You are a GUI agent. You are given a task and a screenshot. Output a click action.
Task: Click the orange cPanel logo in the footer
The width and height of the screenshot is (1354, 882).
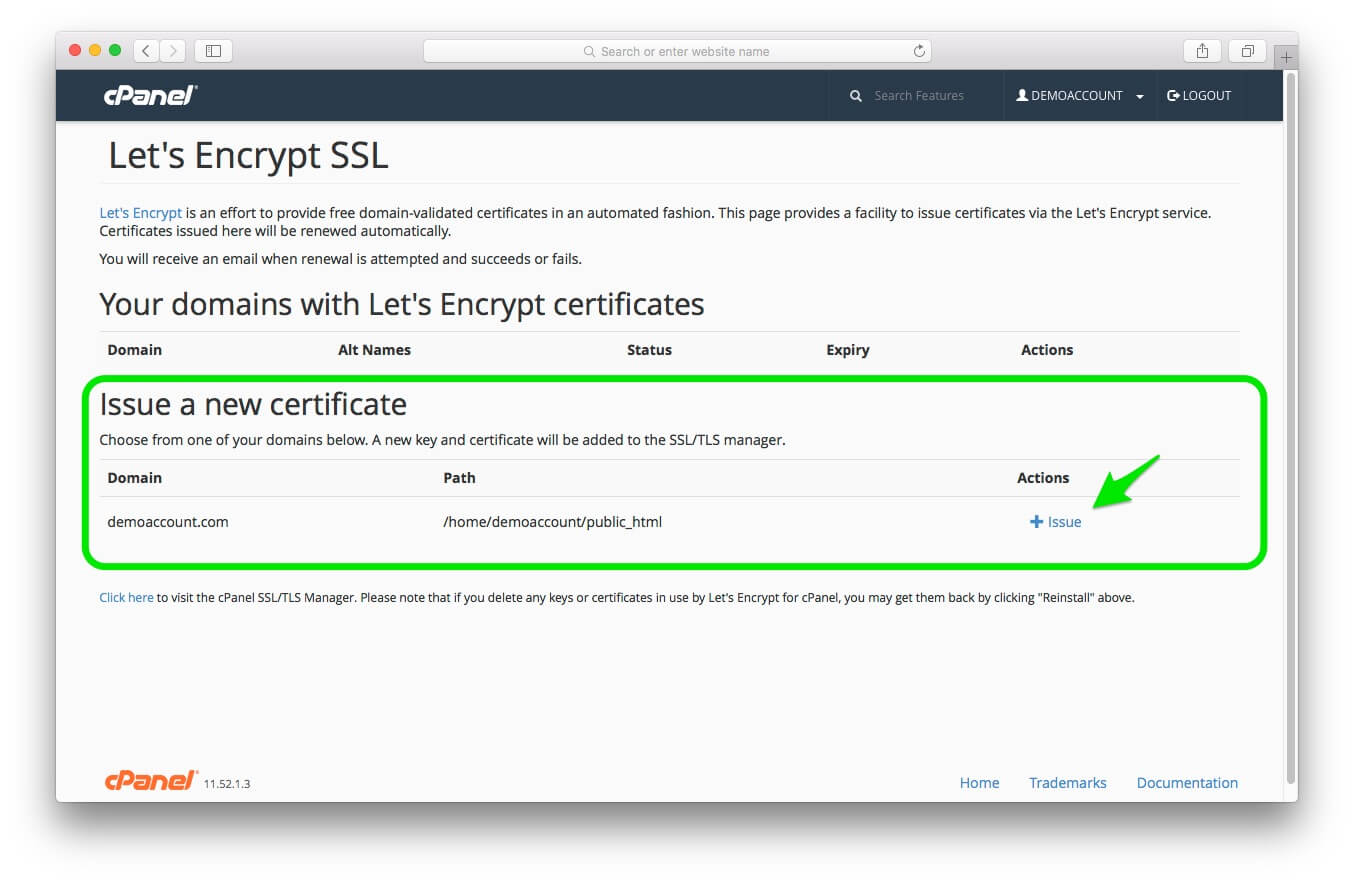click(x=151, y=781)
